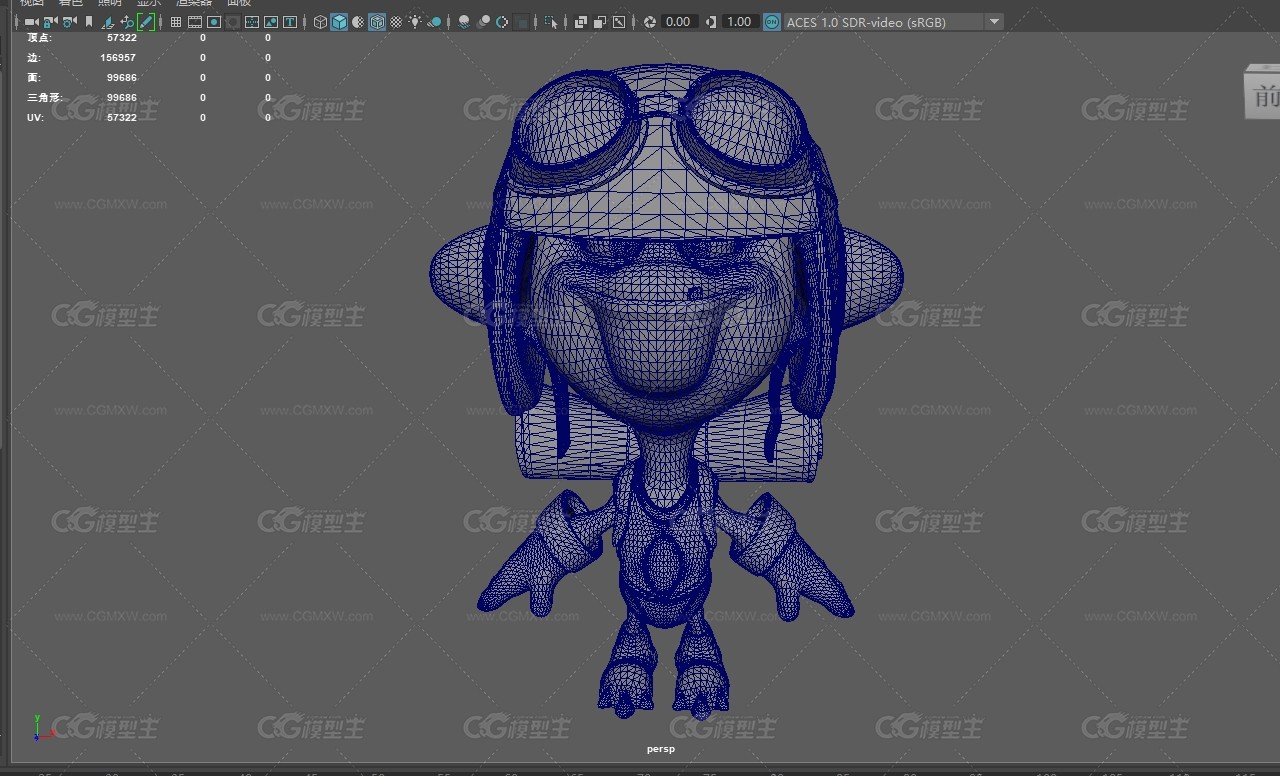
Task: Toggle the Safe Title icon
Action: [x=290, y=22]
